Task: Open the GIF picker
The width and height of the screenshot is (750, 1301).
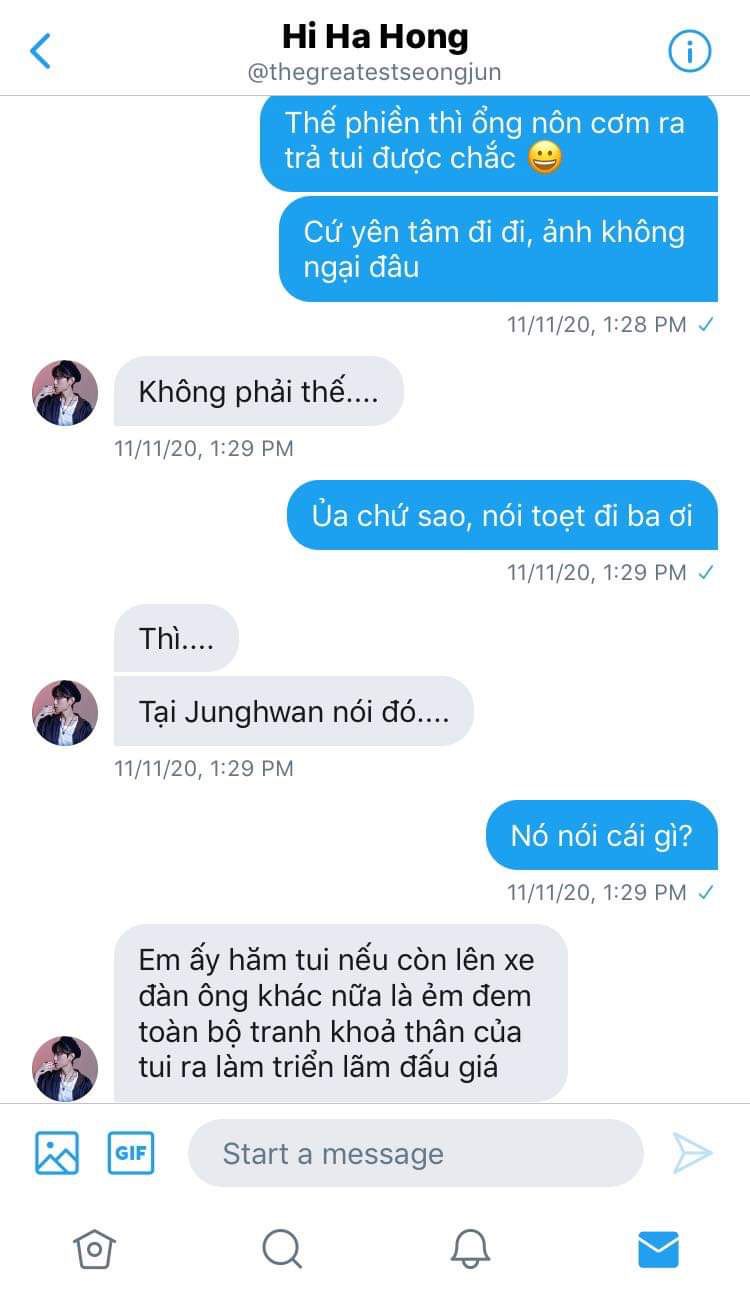Action: point(131,1153)
